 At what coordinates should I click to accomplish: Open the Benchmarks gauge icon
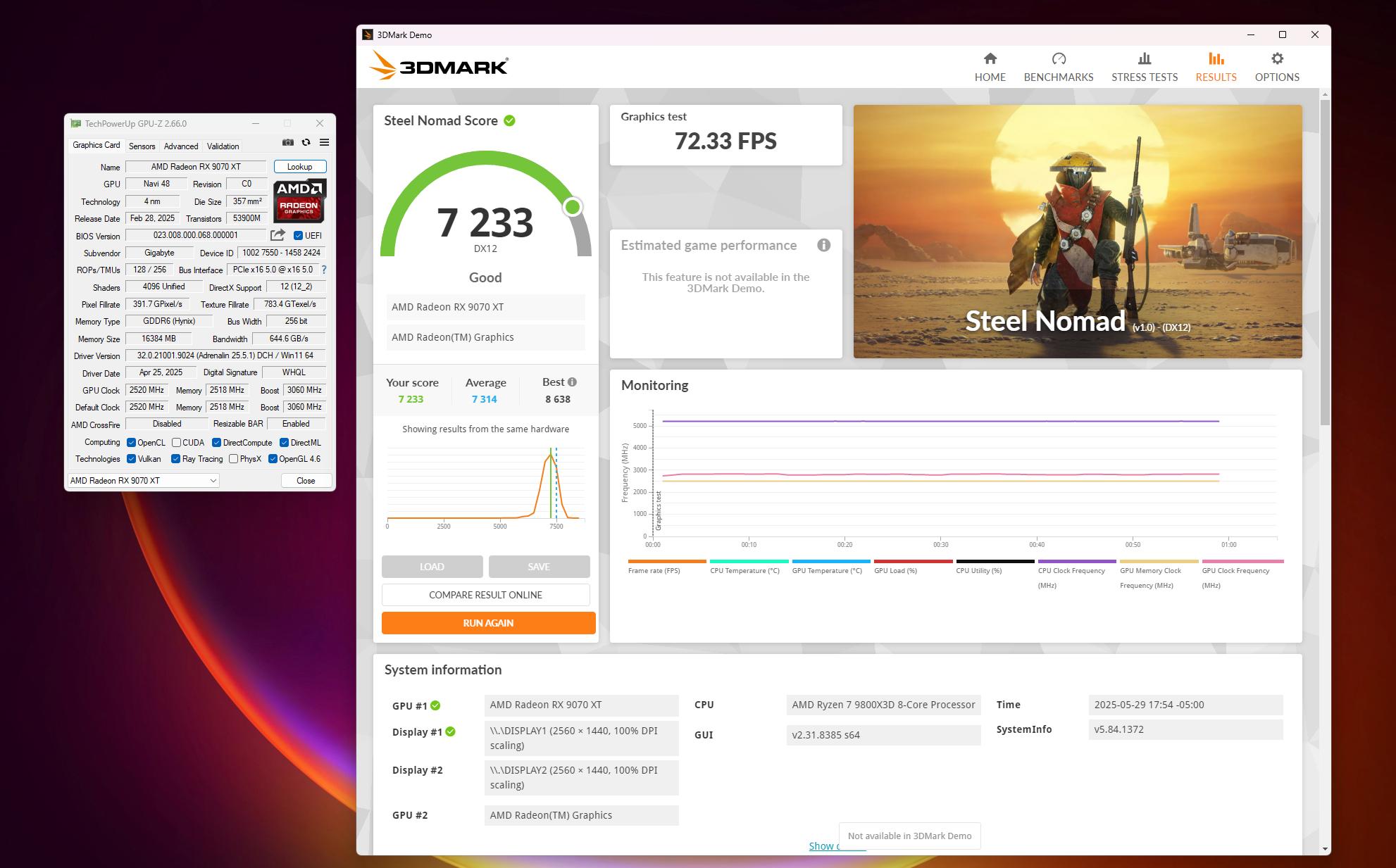click(x=1059, y=58)
